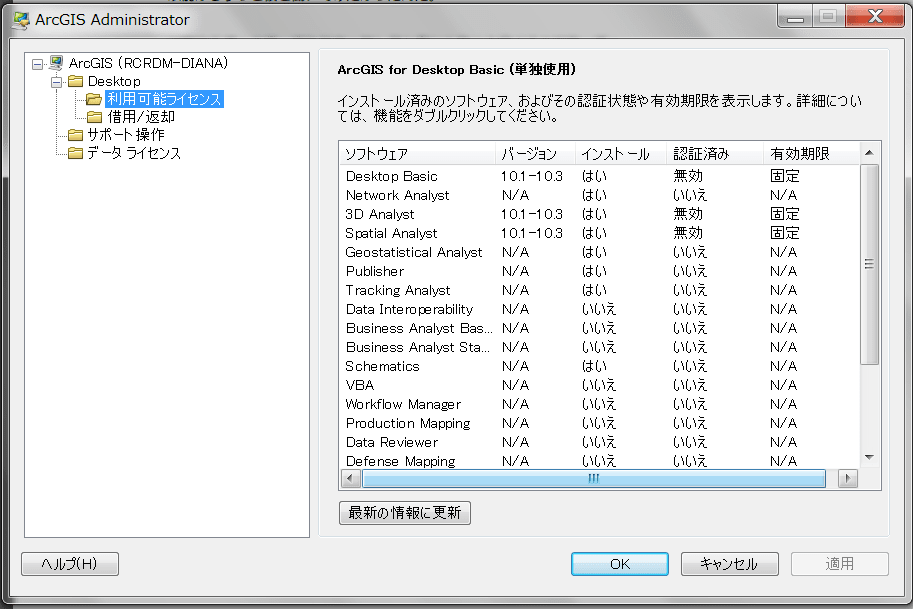Image resolution: width=913 pixels, height=609 pixels.
Task: Select the Business Analyst Sta... row
Action: (599, 347)
